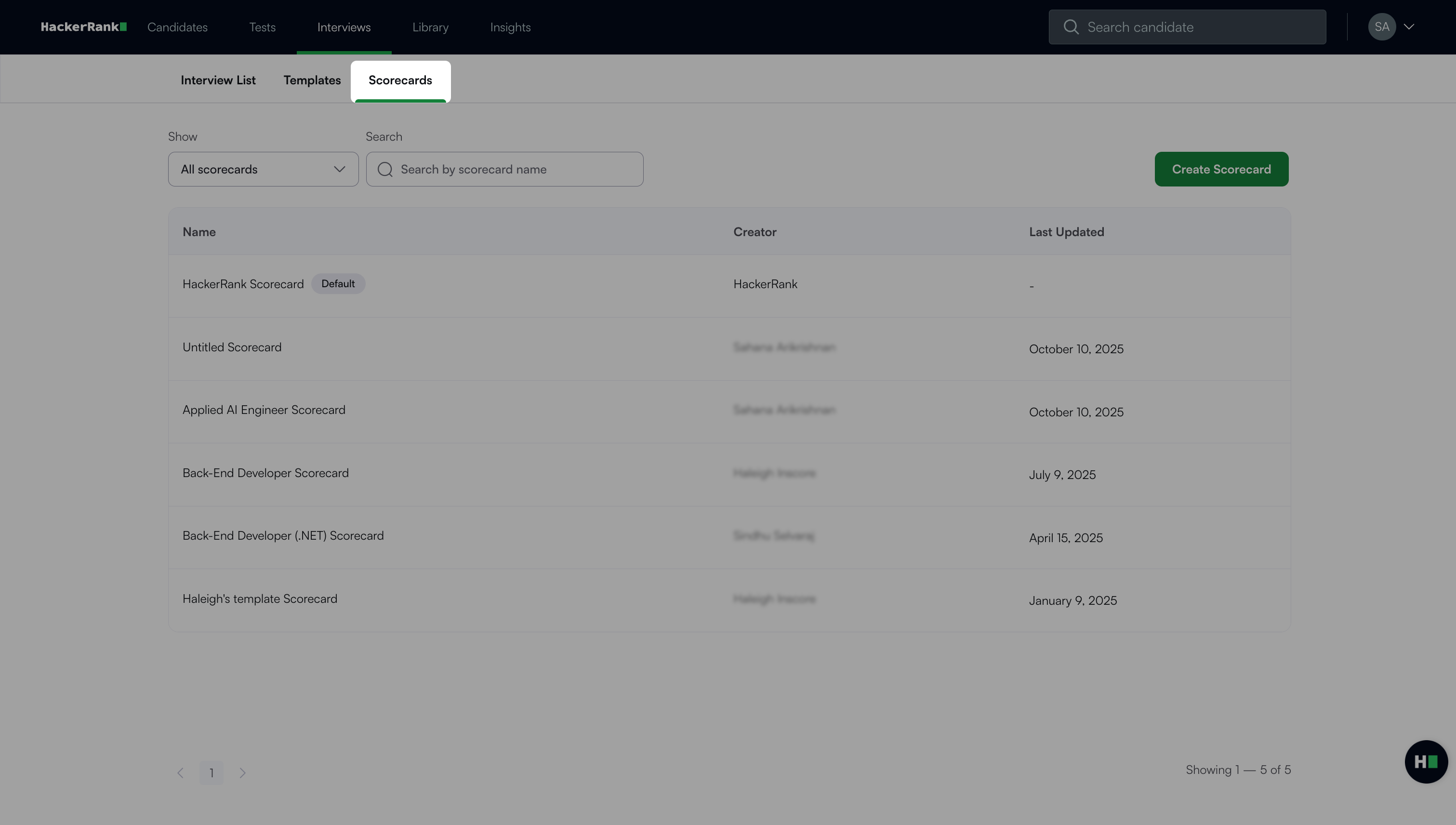Click the HackerRank logo in navbar
Screen dimensions: 1456x825
tap(83, 27)
